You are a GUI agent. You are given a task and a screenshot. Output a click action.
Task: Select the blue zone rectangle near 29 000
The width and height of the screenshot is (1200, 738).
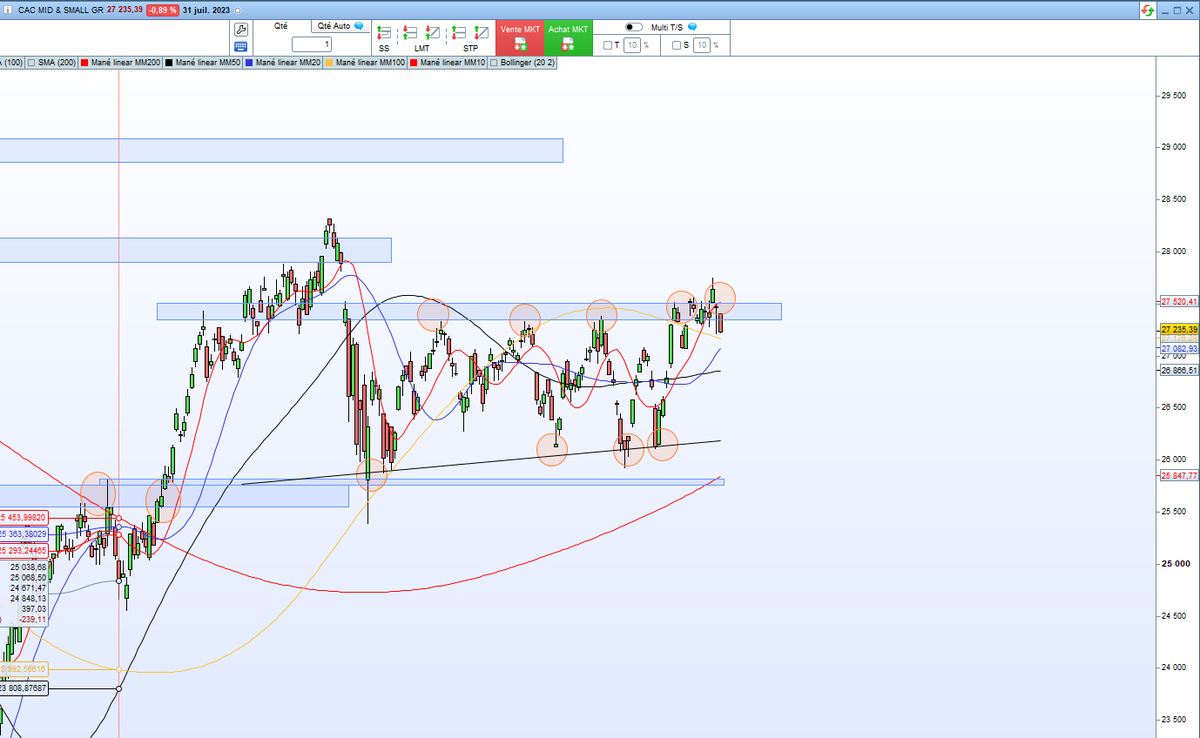point(281,150)
